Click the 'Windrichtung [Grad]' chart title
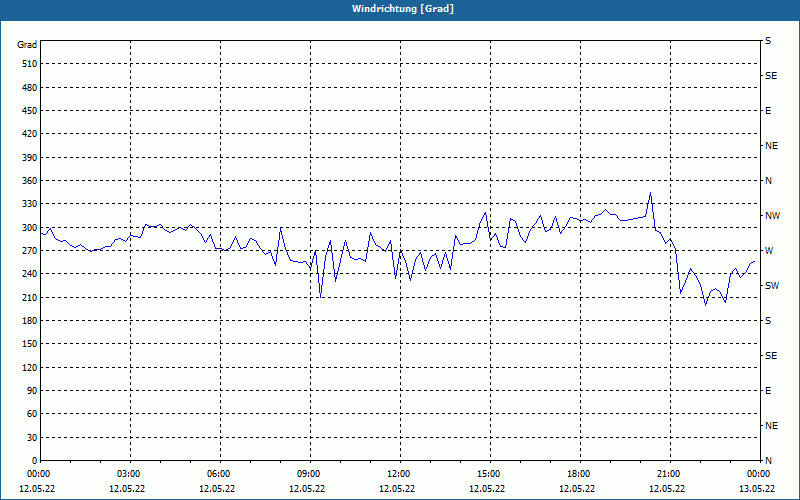The image size is (800, 500). (403, 9)
